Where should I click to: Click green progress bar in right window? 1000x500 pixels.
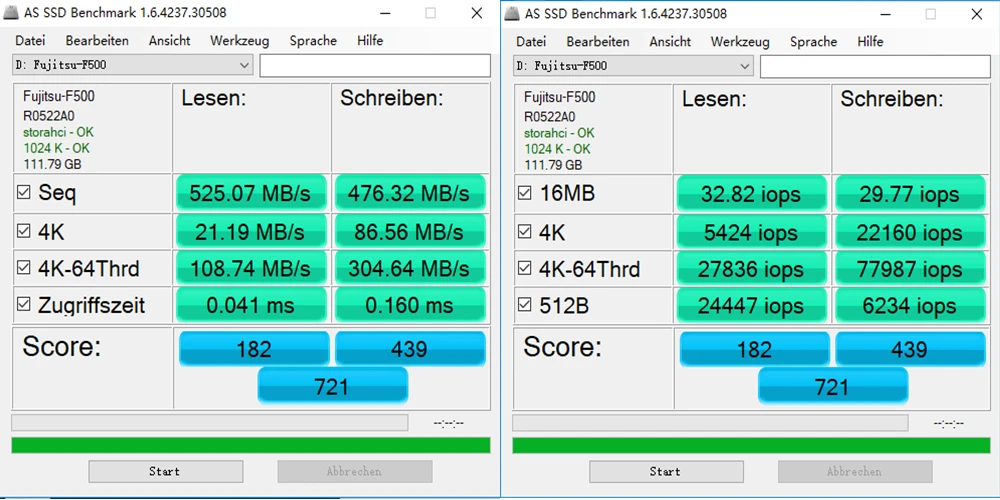751,445
